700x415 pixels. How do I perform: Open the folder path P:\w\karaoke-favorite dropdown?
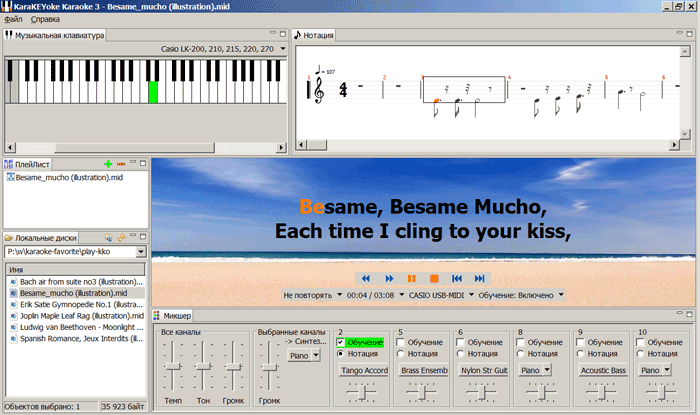tap(141, 253)
